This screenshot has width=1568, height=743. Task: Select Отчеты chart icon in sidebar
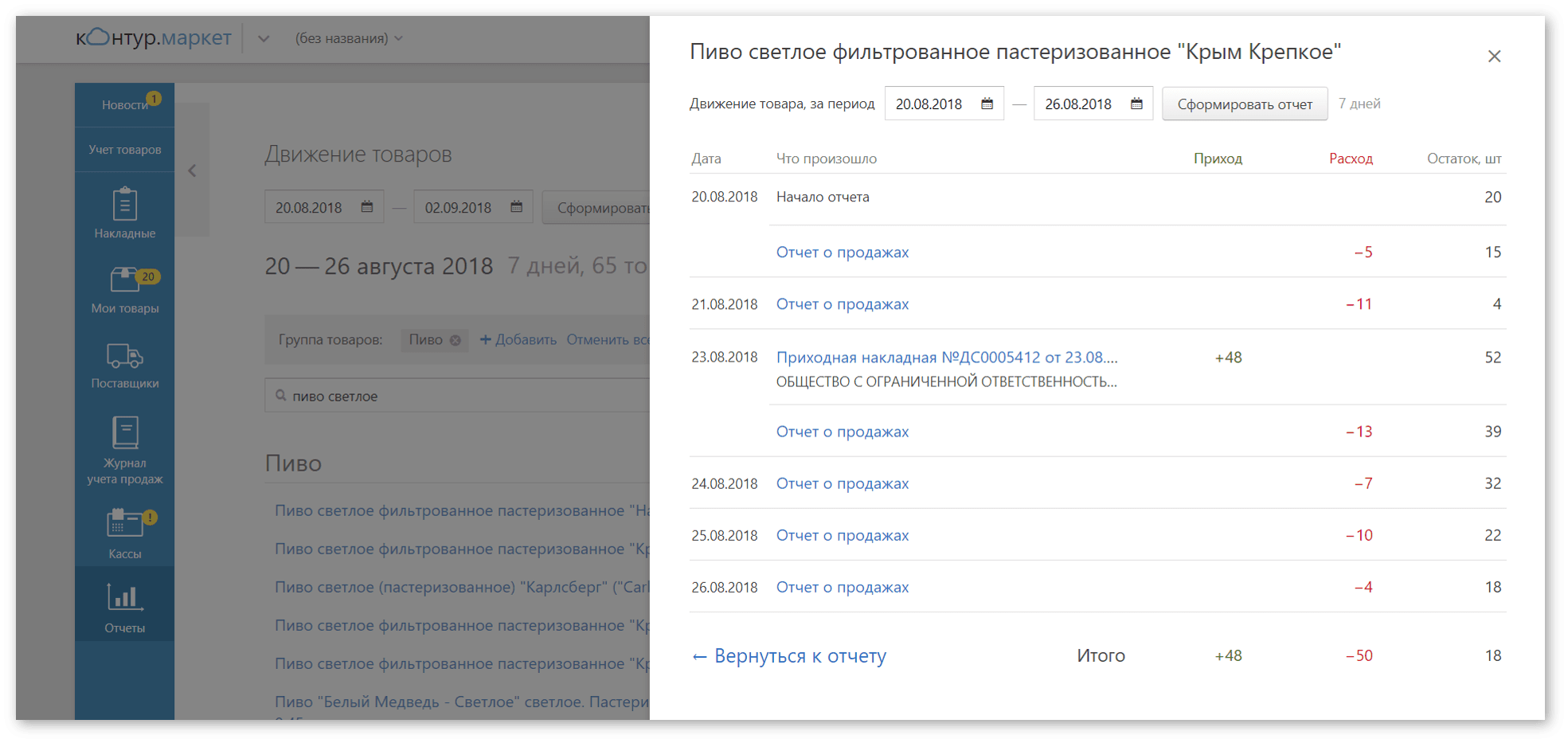tap(124, 598)
